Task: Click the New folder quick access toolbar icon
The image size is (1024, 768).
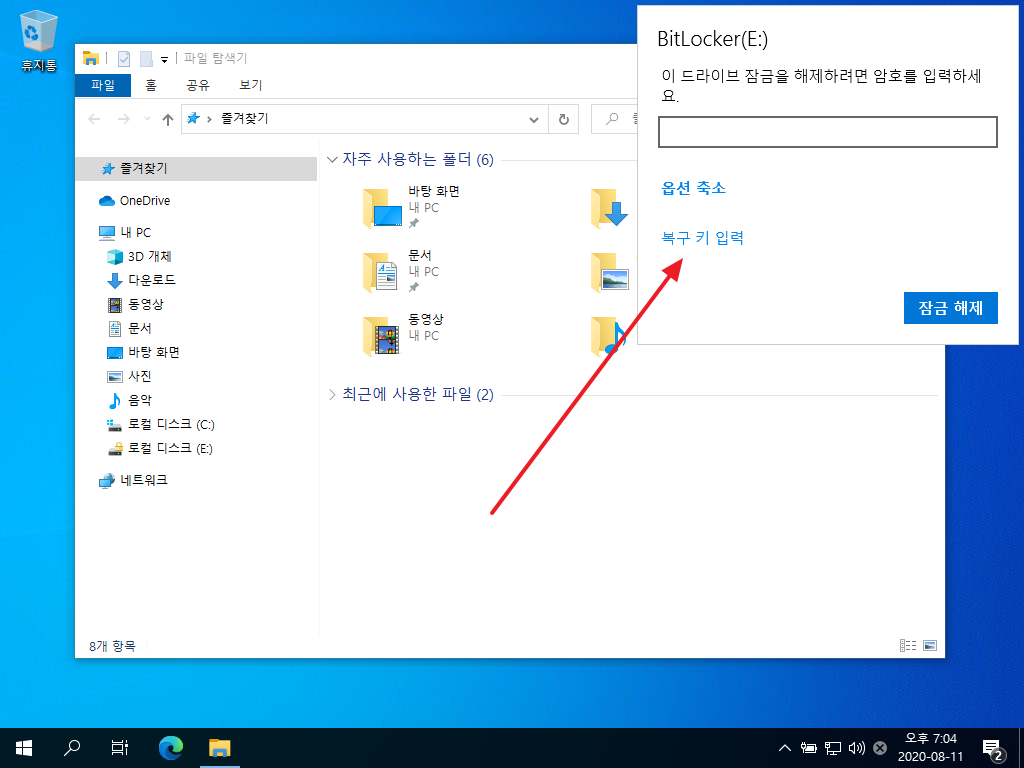Action: (x=146, y=59)
